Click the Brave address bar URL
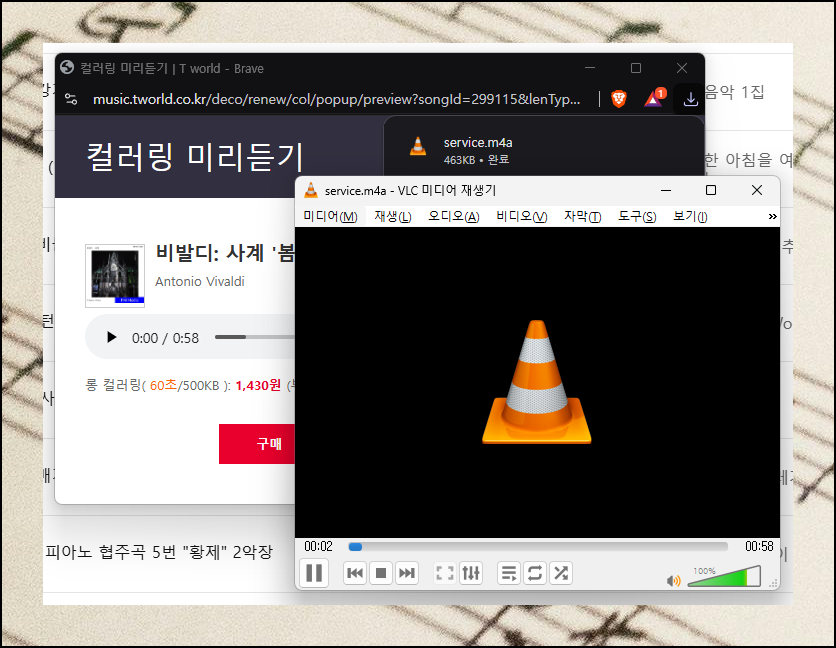This screenshot has height=648, width=836. coord(336,99)
